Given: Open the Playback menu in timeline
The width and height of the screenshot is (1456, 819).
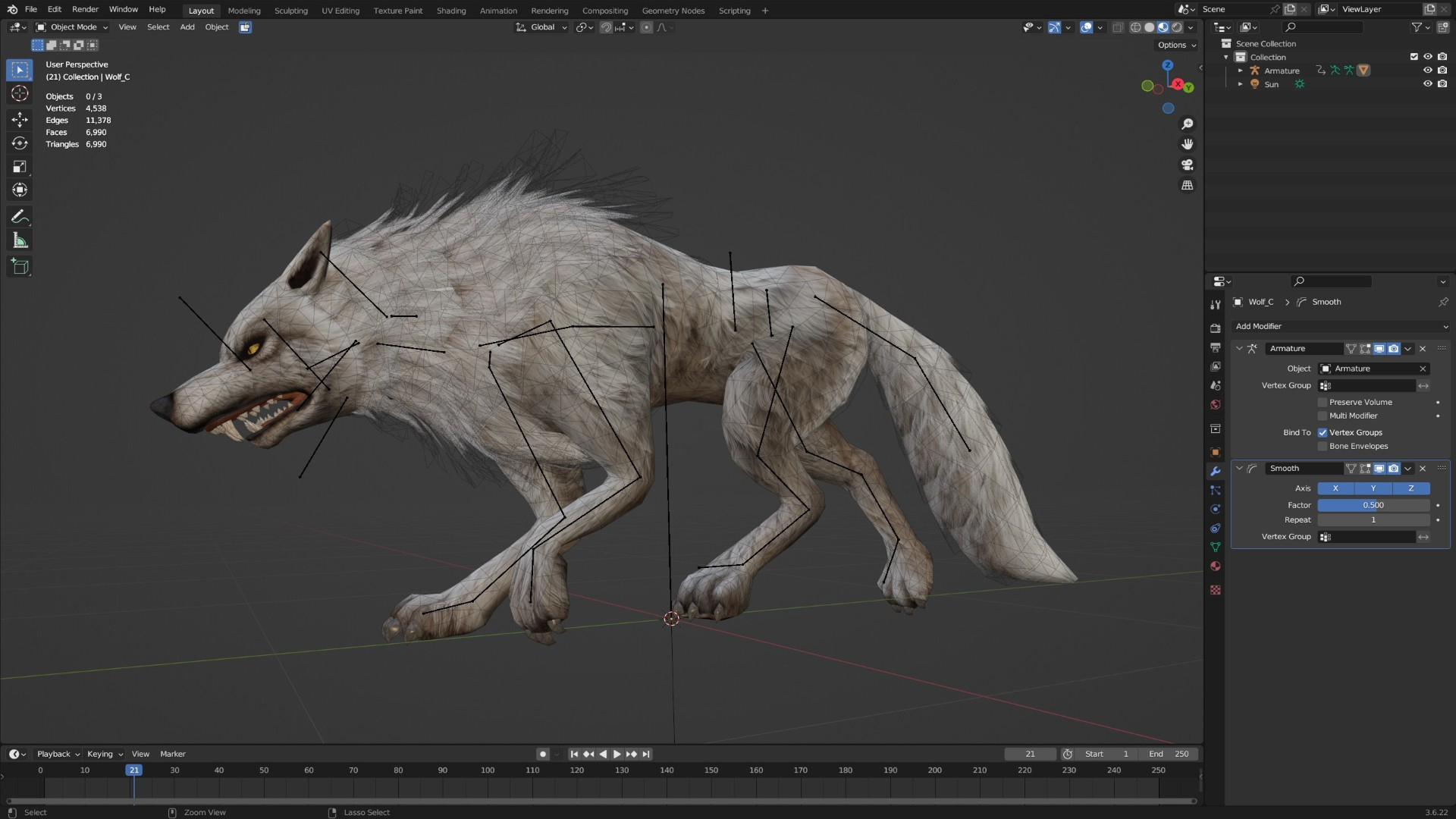Looking at the screenshot, I should (58, 754).
